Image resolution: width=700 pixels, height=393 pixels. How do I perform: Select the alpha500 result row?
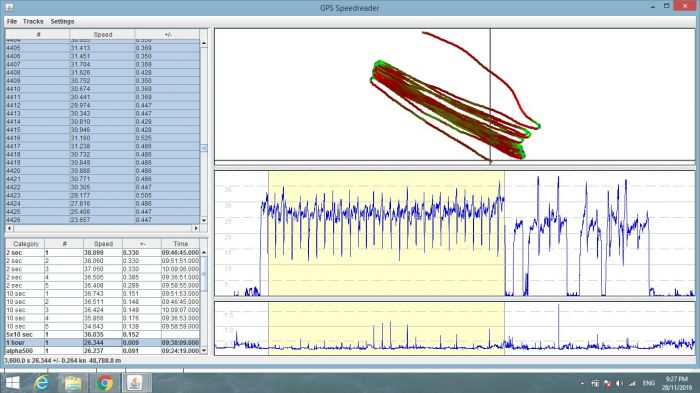pos(102,351)
